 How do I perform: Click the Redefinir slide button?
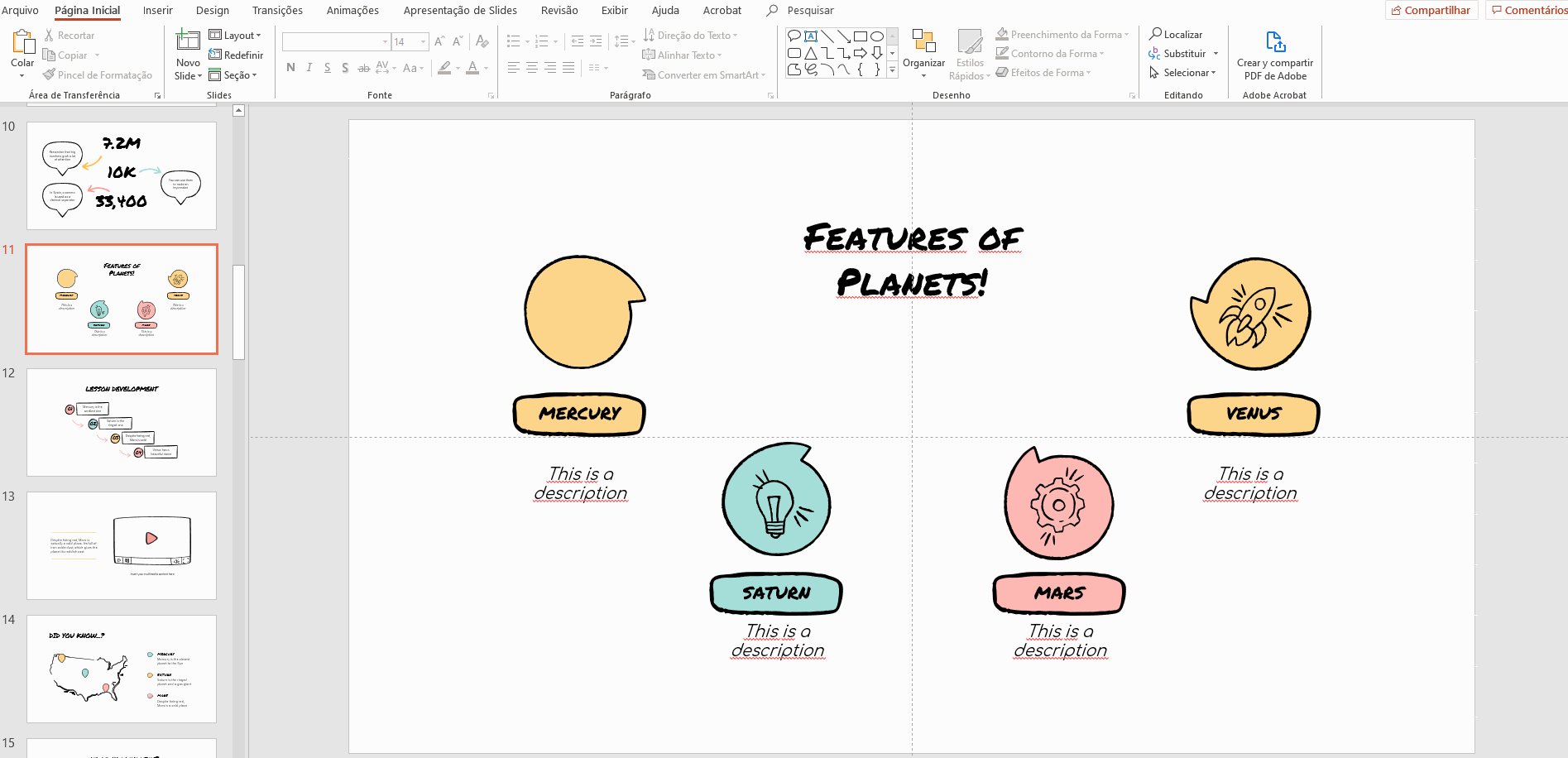(x=236, y=55)
